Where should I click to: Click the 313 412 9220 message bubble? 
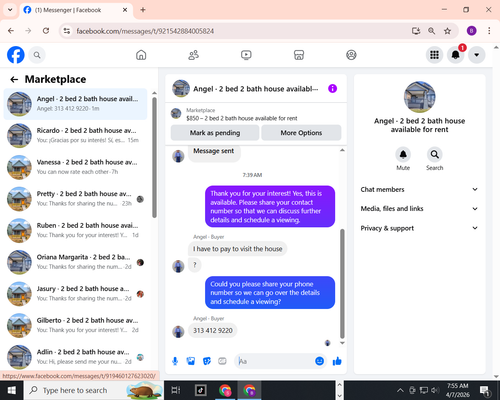coord(213,331)
